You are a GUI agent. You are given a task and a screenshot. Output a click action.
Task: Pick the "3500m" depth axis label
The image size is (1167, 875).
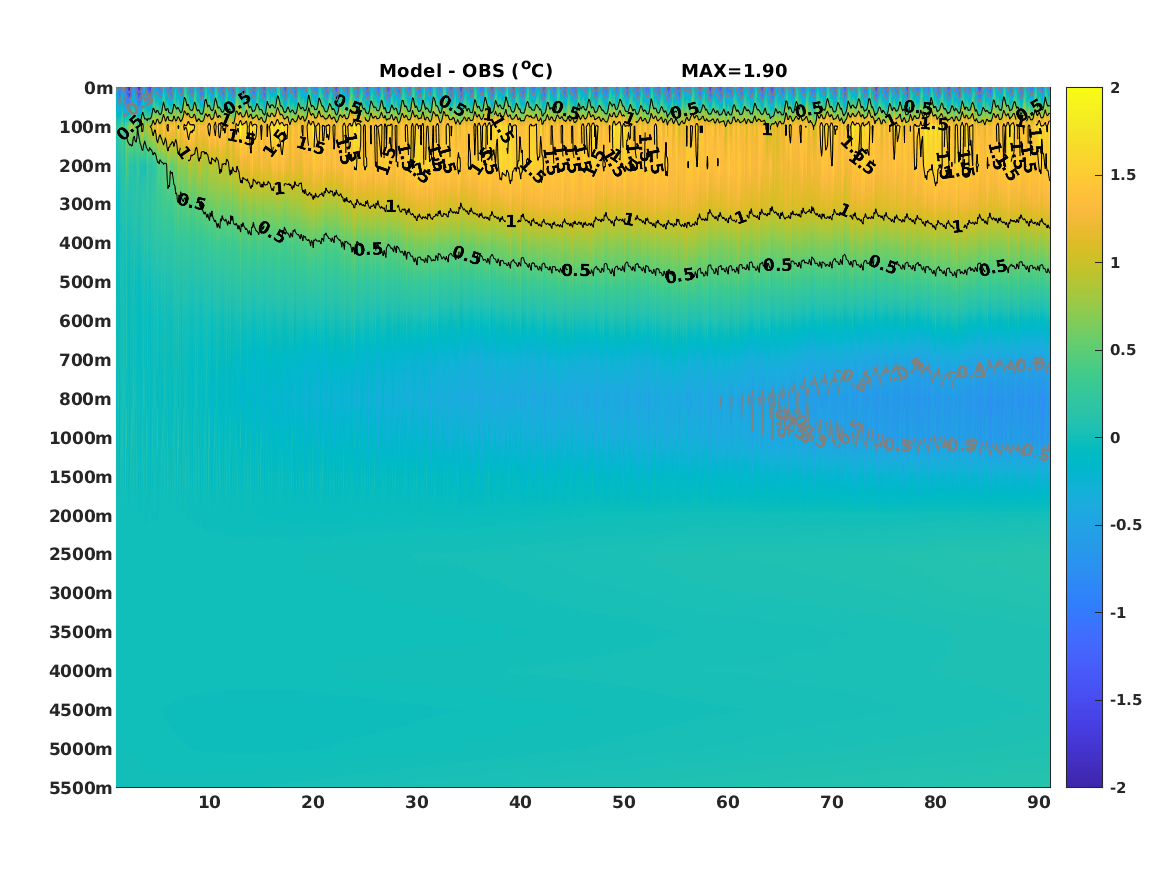(81, 632)
